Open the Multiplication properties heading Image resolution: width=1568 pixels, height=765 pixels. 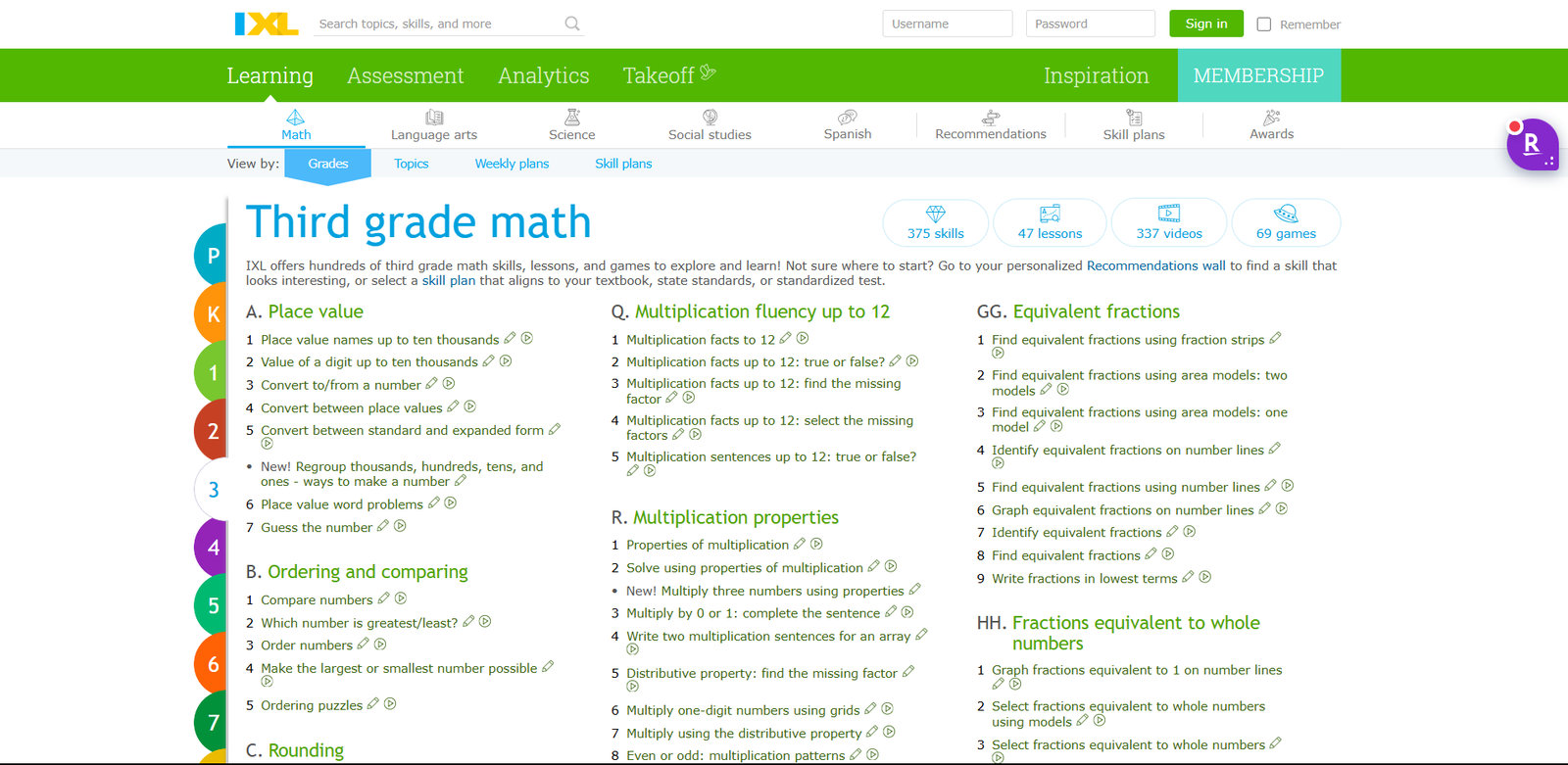click(736, 517)
